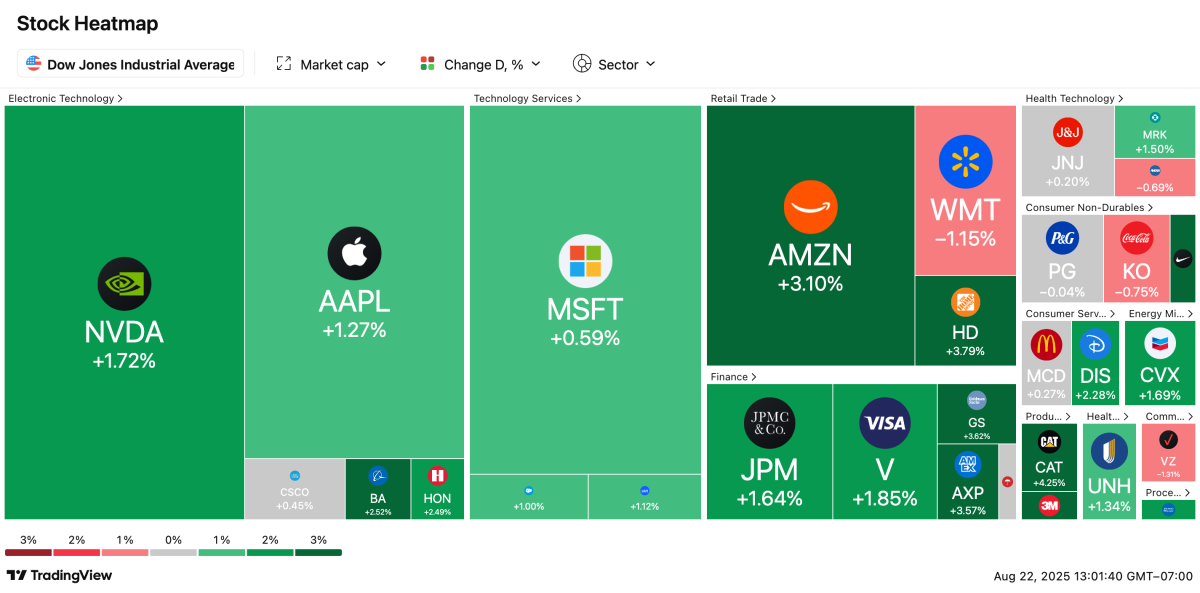The image size is (1200, 593).
Task: Click the Goldman Sachs logo above GS
Action: tap(977, 400)
